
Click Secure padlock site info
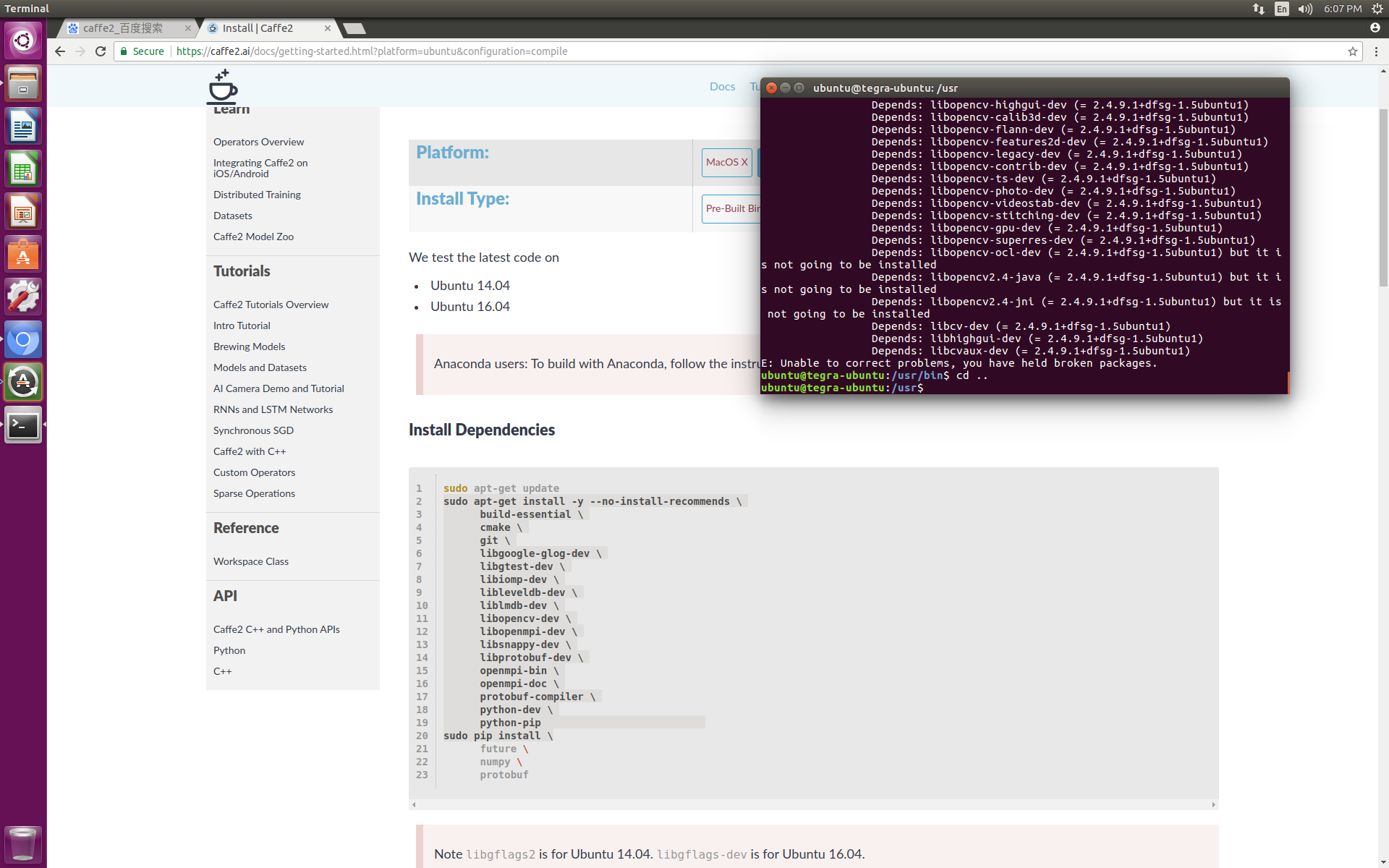[143, 51]
